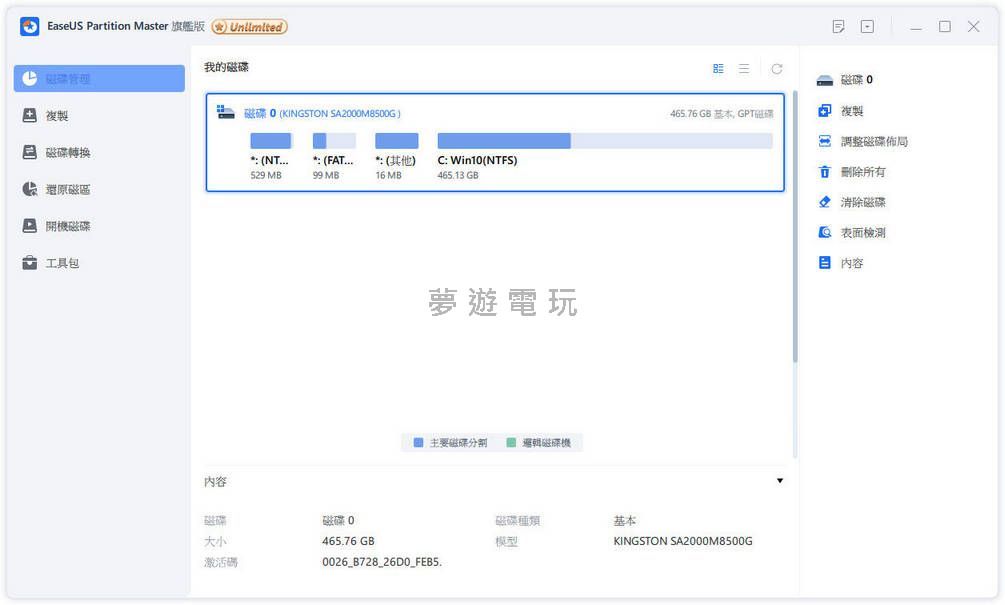Viewport: 1005px width, 605px height.
Task: Select 磁碟管理 in the sidebar
Action: tap(99, 79)
